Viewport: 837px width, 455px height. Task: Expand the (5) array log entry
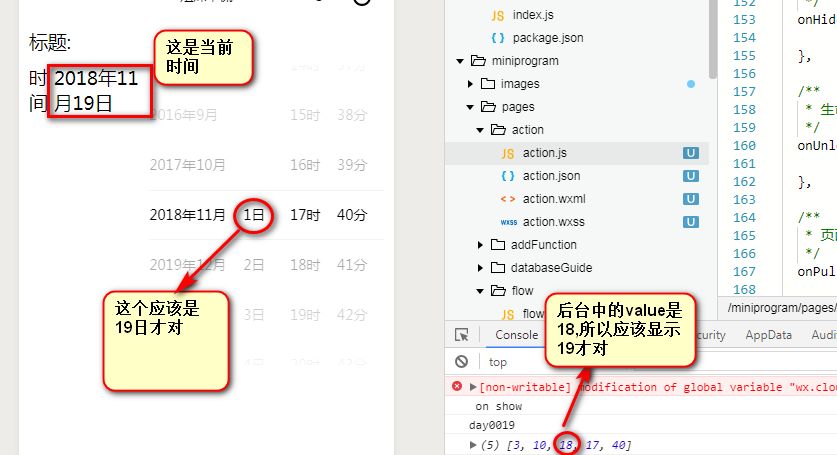473,444
